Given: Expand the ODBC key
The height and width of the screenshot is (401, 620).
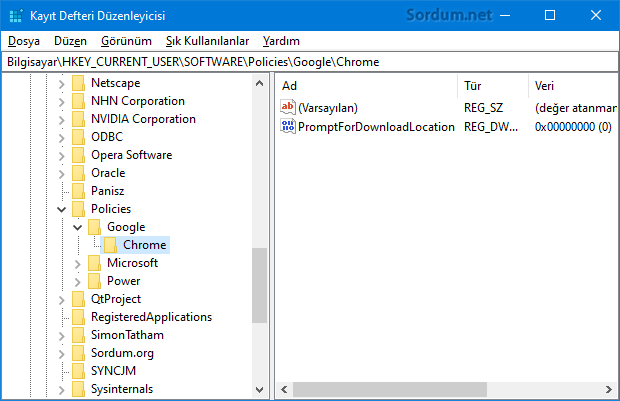Looking at the screenshot, I should point(61,138).
